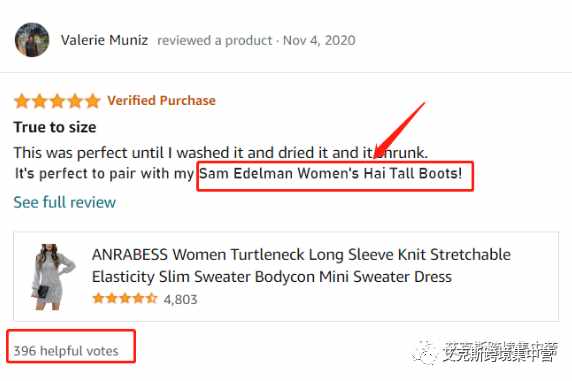Click the 396 helpful votes text
Screen dimensions: 572x381
coord(66,351)
